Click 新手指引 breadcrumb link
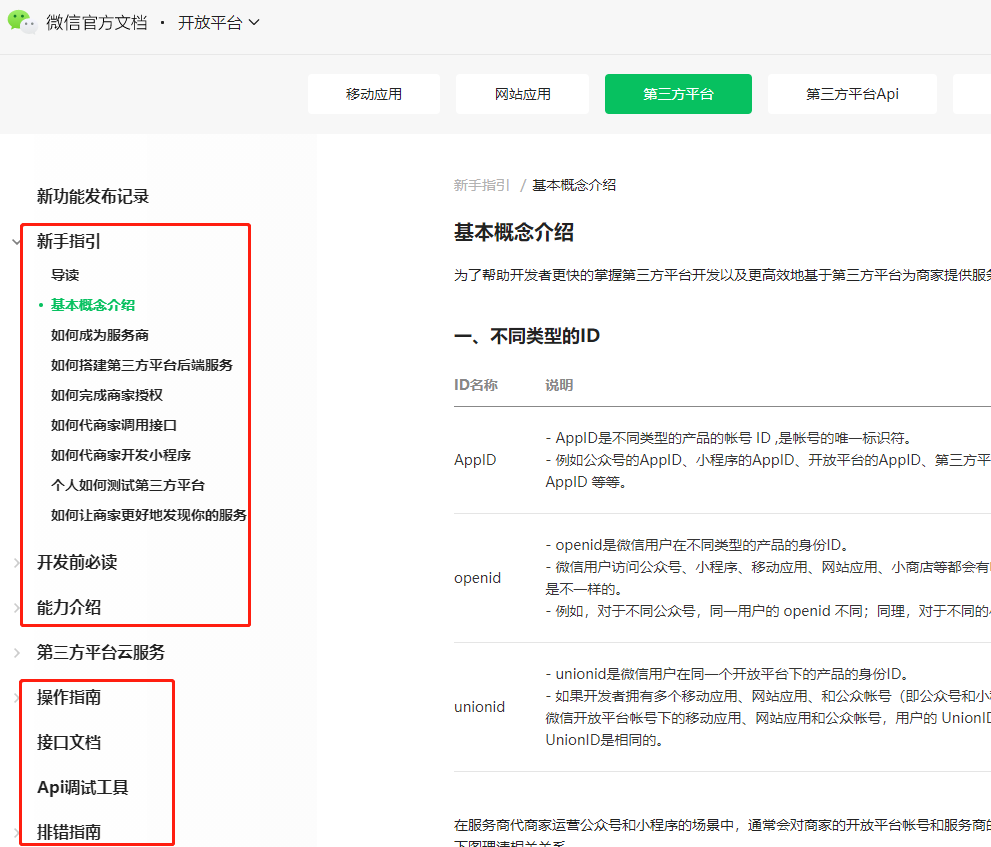The height and width of the screenshot is (847, 991). point(482,185)
